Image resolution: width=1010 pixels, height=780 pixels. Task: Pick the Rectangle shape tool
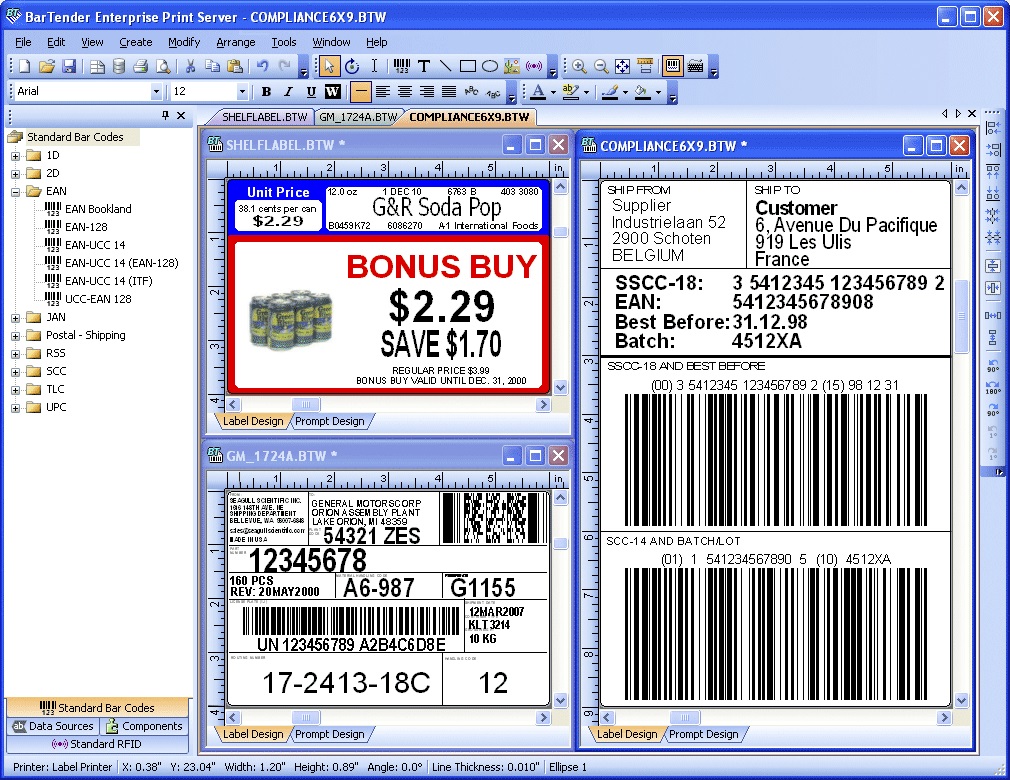coord(468,67)
